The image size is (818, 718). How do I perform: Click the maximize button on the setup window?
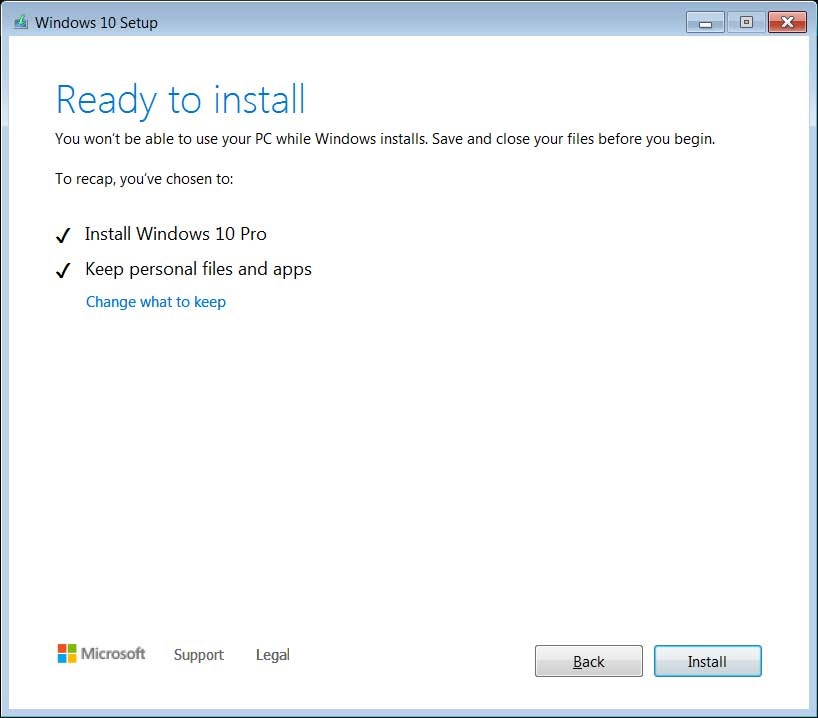(x=746, y=21)
